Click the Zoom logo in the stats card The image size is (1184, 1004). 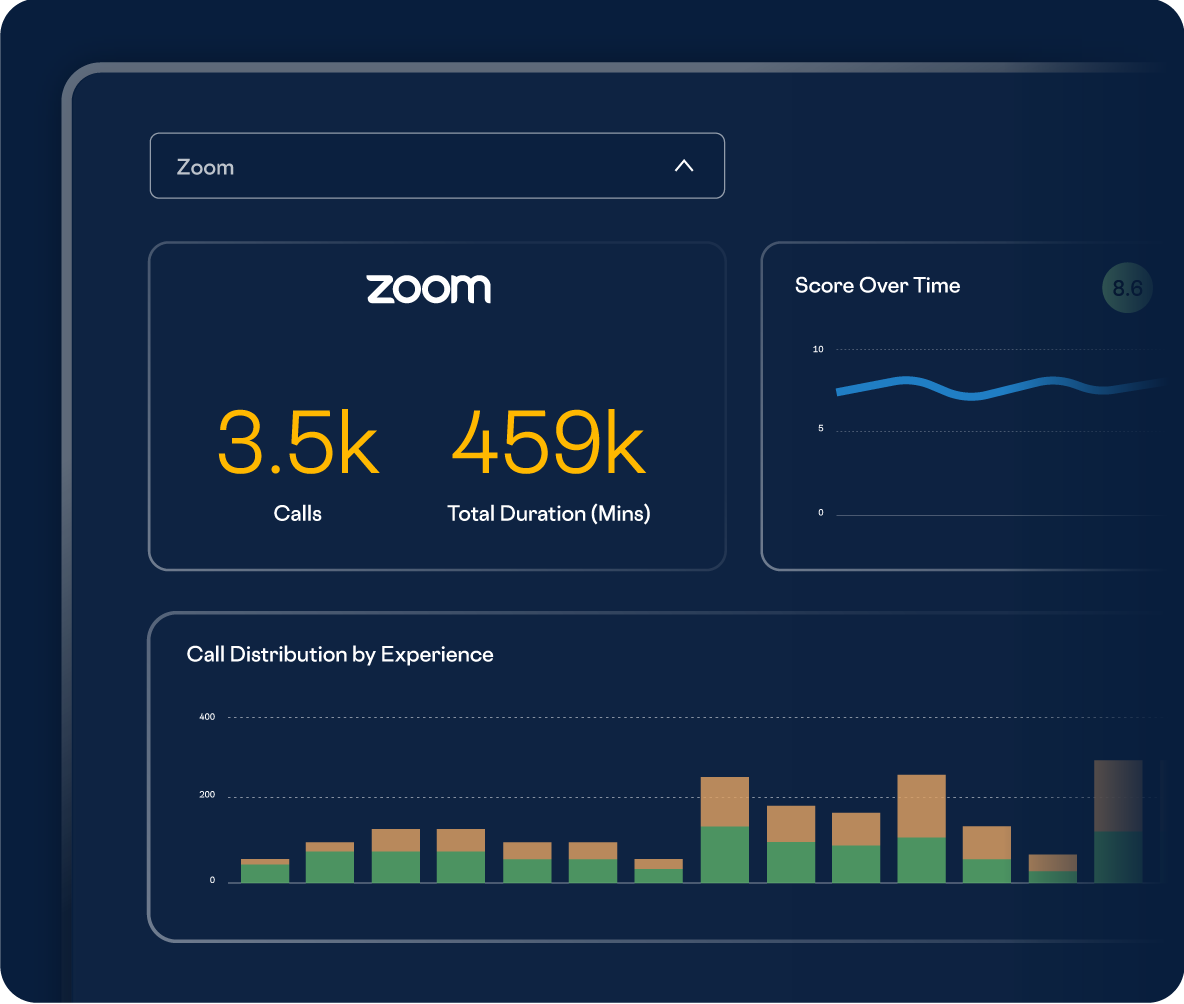click(x=428, y=289)
